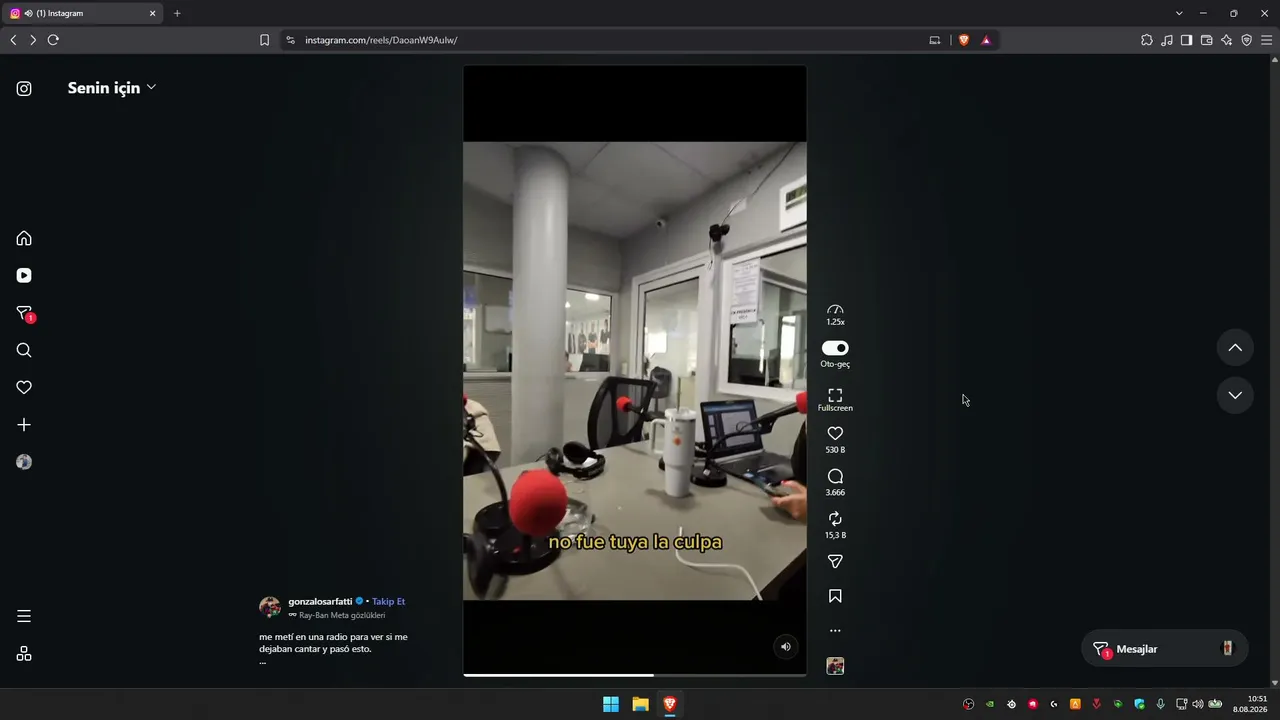
Task: Open your profile avatar in the sidebar
Action: pos(24,462)
